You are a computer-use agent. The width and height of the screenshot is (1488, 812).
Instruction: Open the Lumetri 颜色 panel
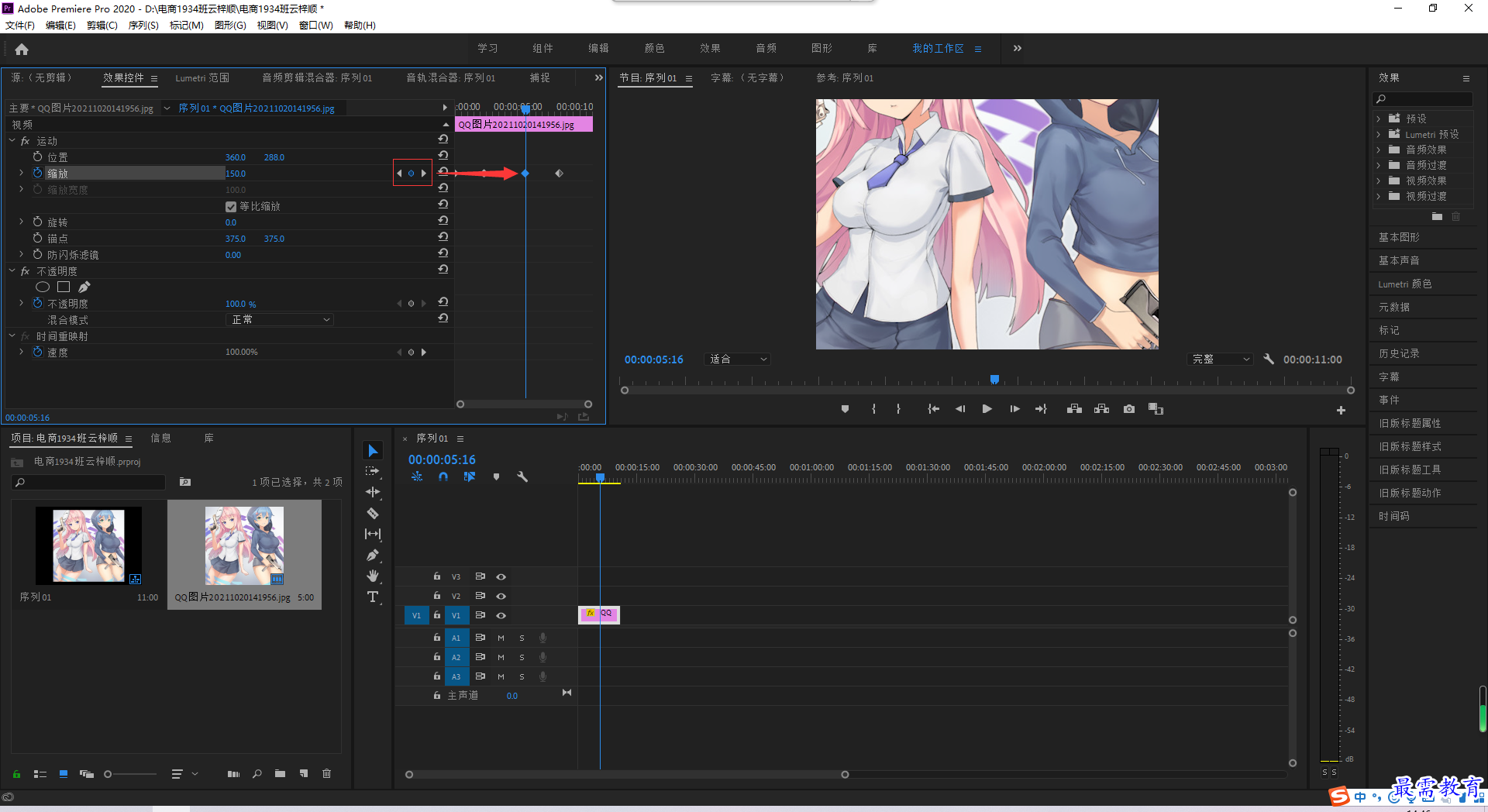[x=1404, y=284]
